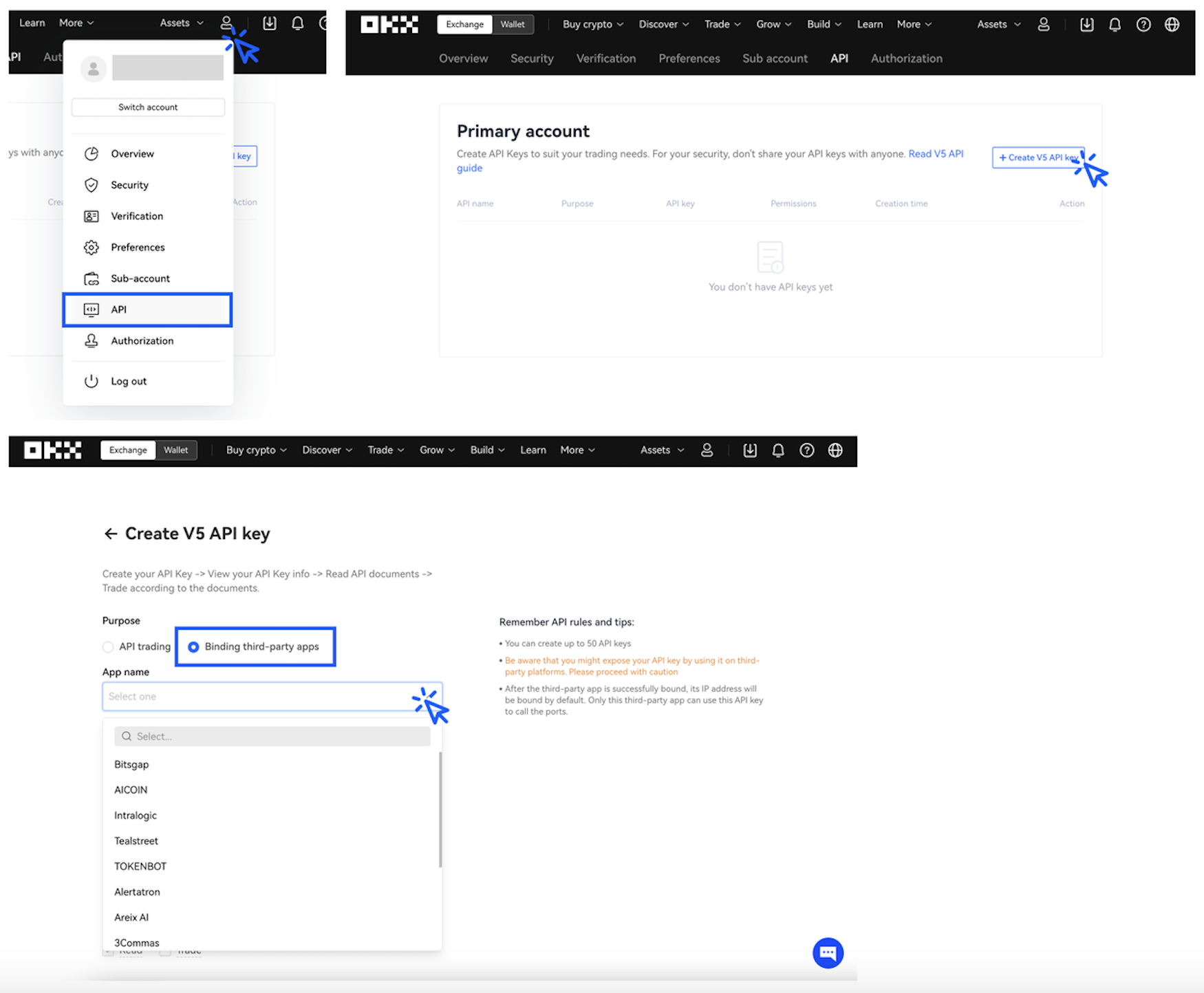
Task: Expand Trade menu on Primary account page
Action: click(722, 25)
